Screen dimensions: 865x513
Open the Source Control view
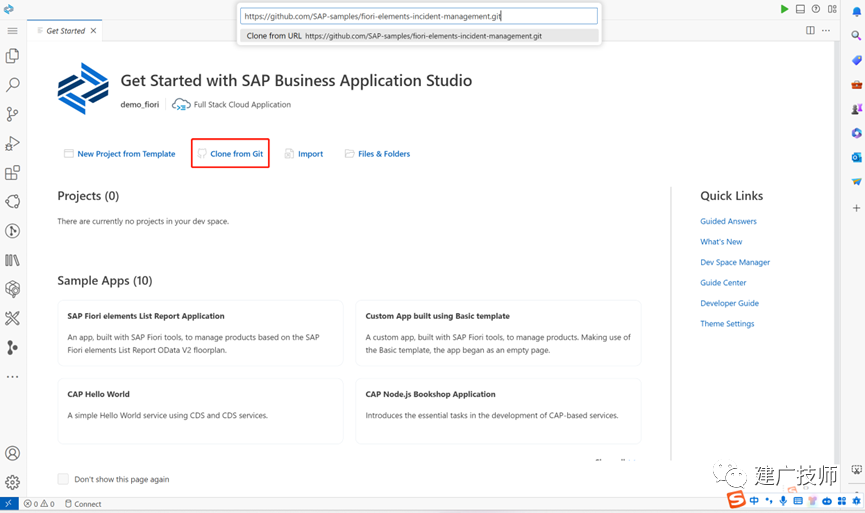[x=12, y=114]
